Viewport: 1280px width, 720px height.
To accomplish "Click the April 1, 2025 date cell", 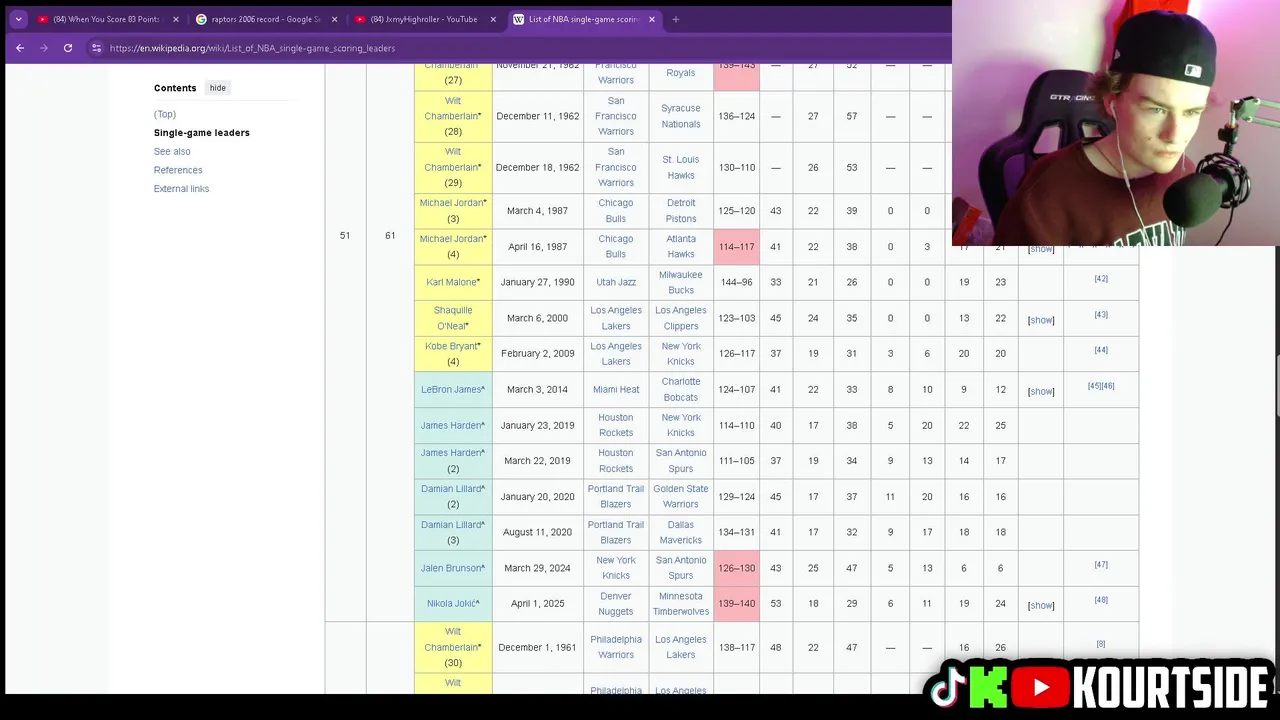I will pos(538,604).
